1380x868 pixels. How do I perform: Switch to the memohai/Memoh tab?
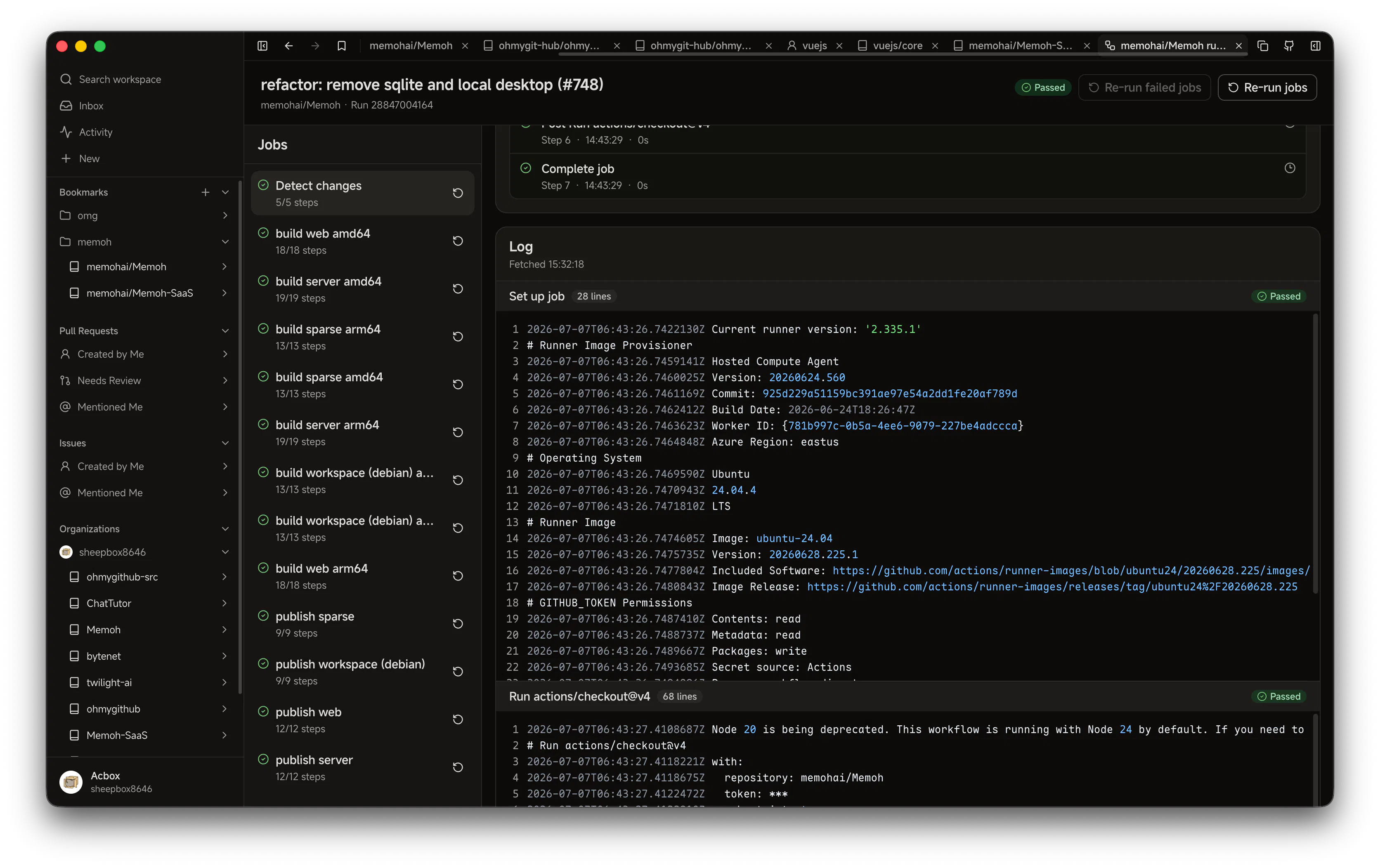point(411,46)
